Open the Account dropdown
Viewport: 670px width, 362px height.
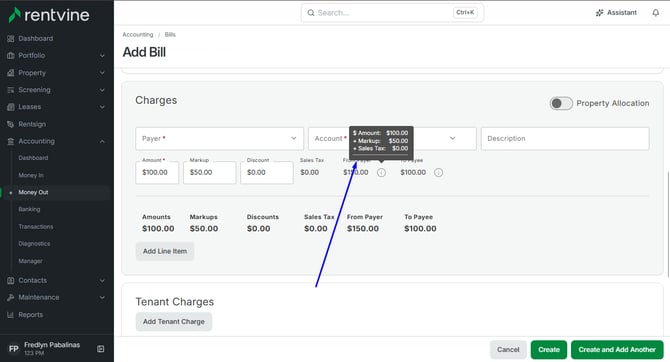392,138
